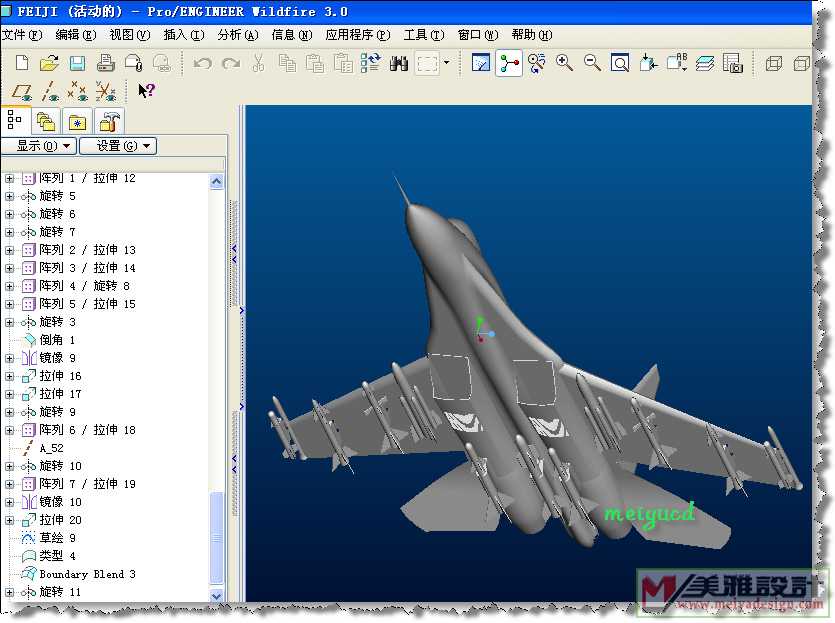Open the Reorient view icon

pos(648,63)
